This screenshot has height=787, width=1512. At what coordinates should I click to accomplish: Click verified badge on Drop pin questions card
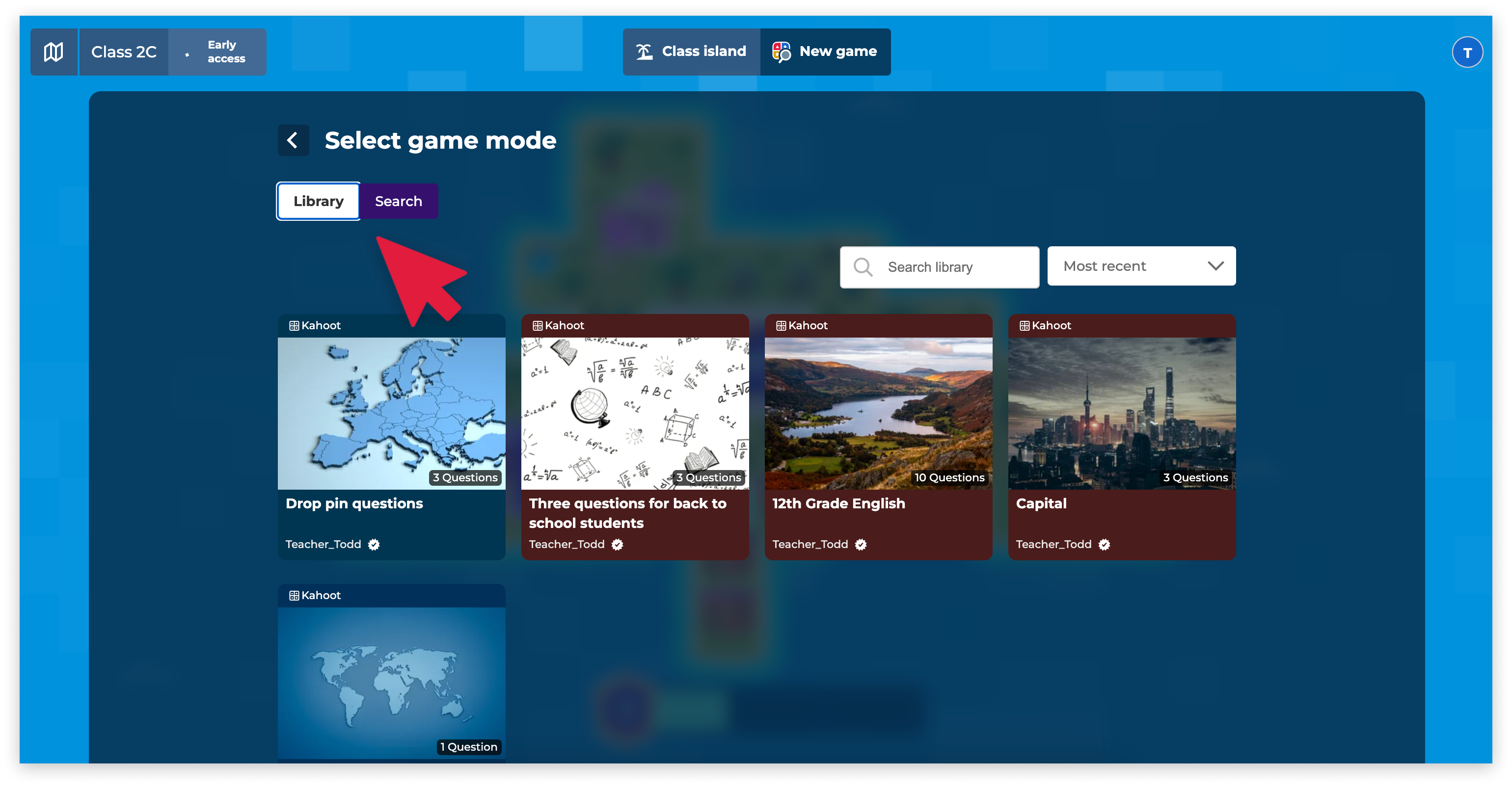[x=374, y=544]
